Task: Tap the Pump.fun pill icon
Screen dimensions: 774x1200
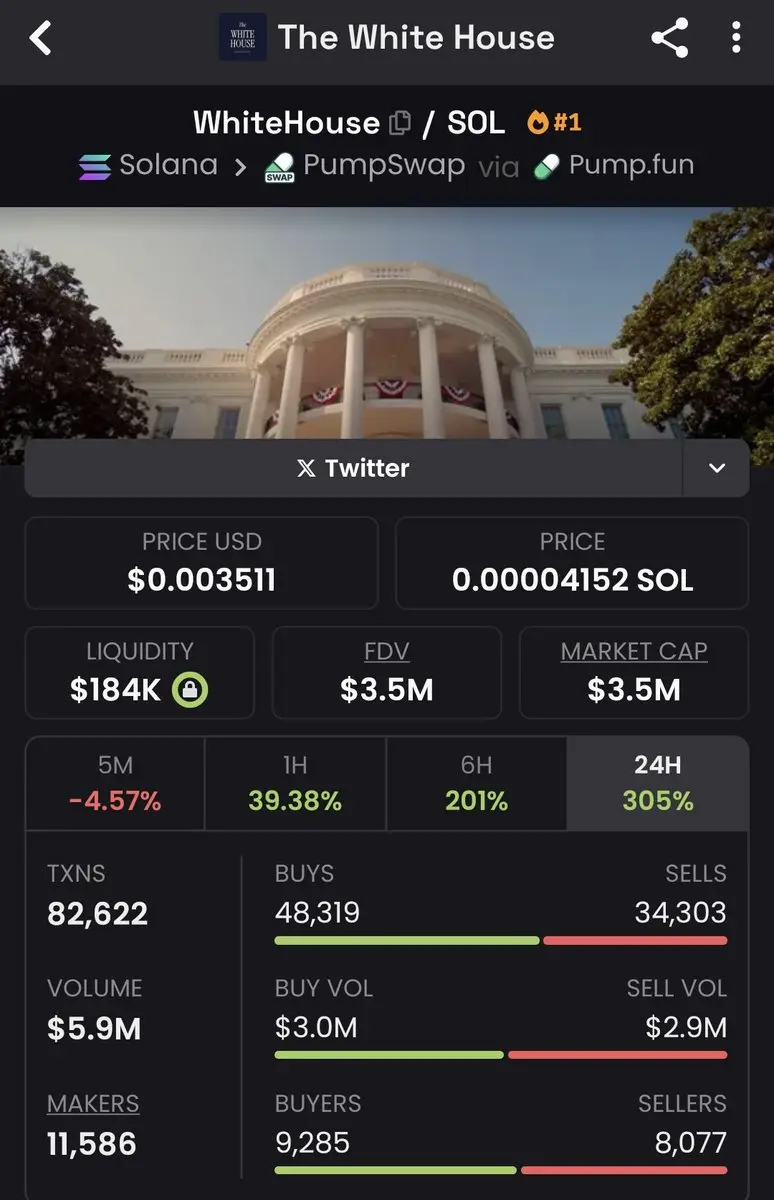Action: pos(546,166)
